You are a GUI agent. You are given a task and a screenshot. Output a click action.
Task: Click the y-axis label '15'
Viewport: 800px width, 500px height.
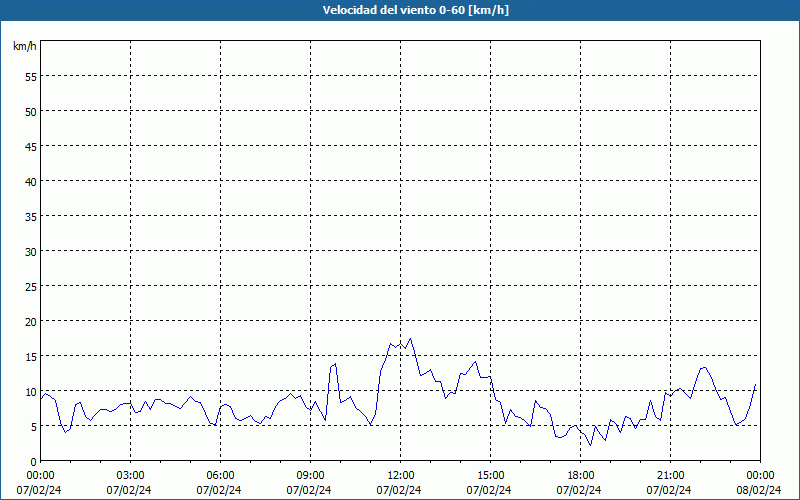coord(31,356)
